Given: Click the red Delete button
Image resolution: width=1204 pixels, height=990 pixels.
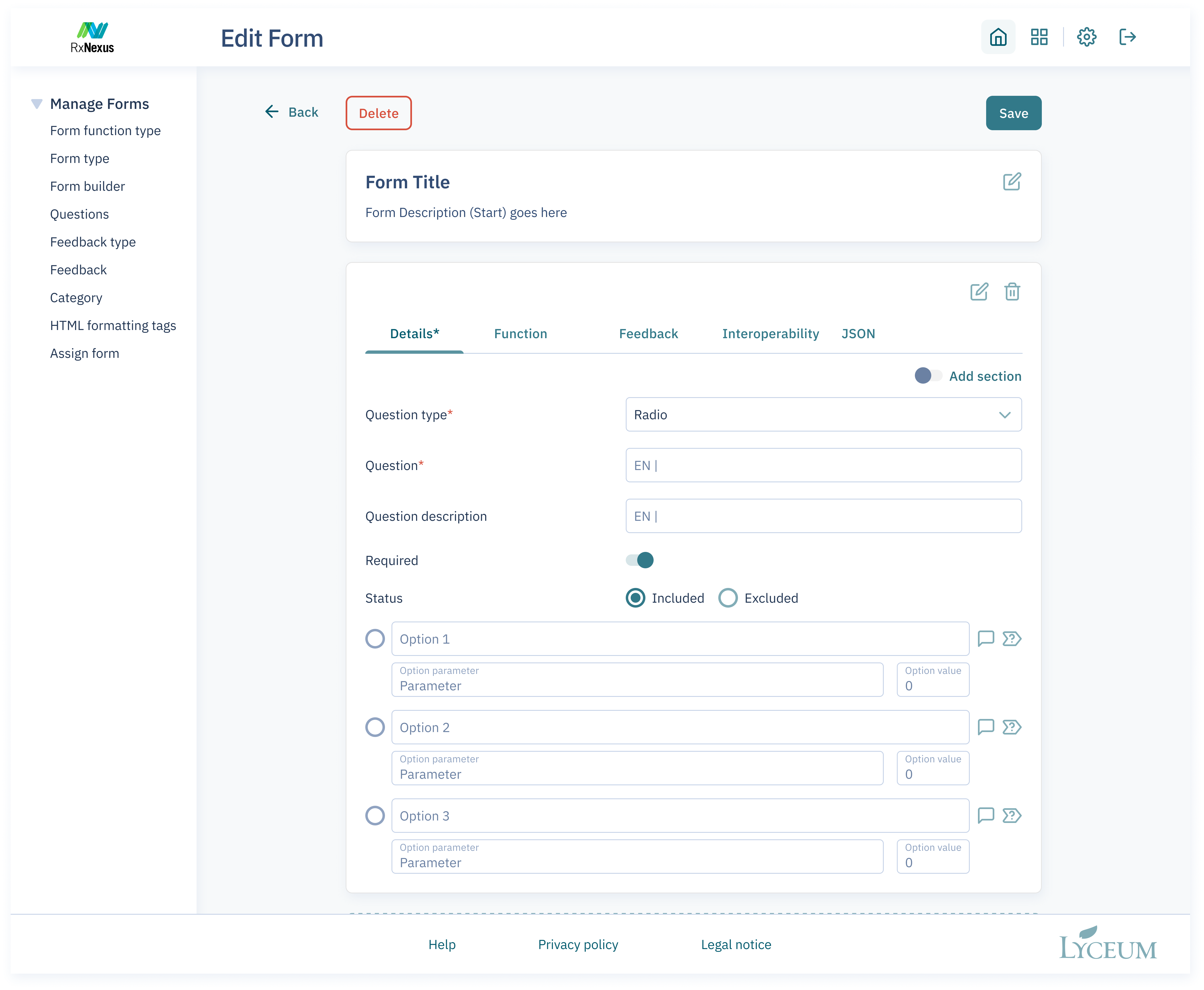Looking at the screenshot, I should (x=378, y=114).
